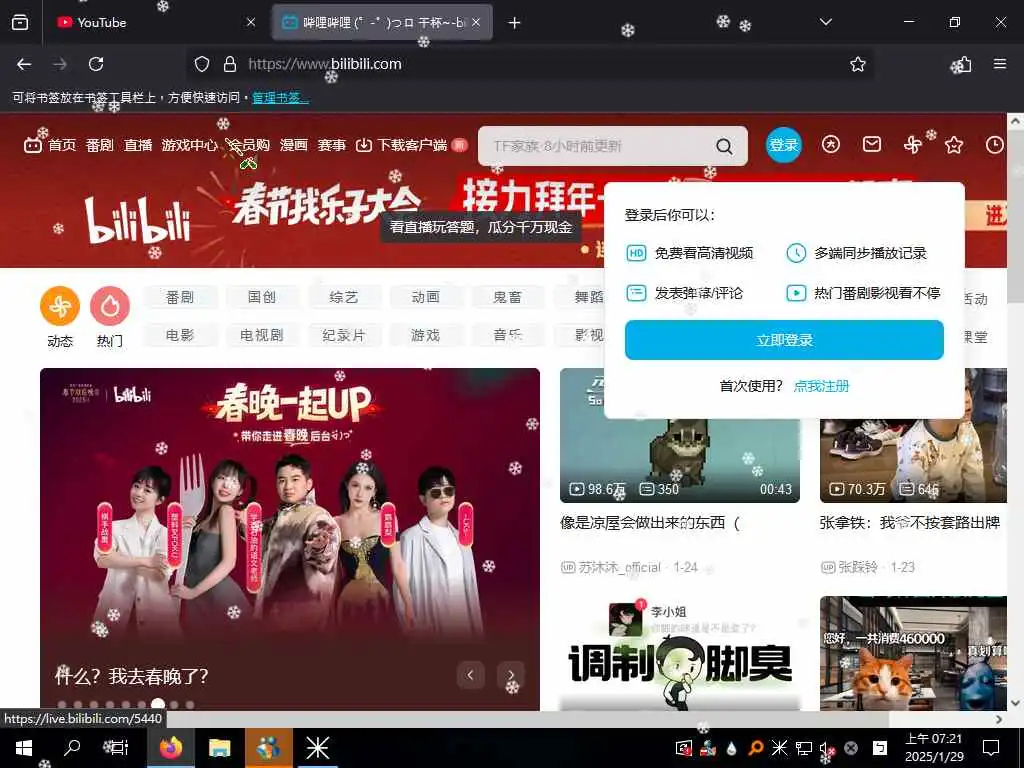Click the bilibili logo in banner
This screenshot has width=1024, height=768.
(x=138, y=221)
